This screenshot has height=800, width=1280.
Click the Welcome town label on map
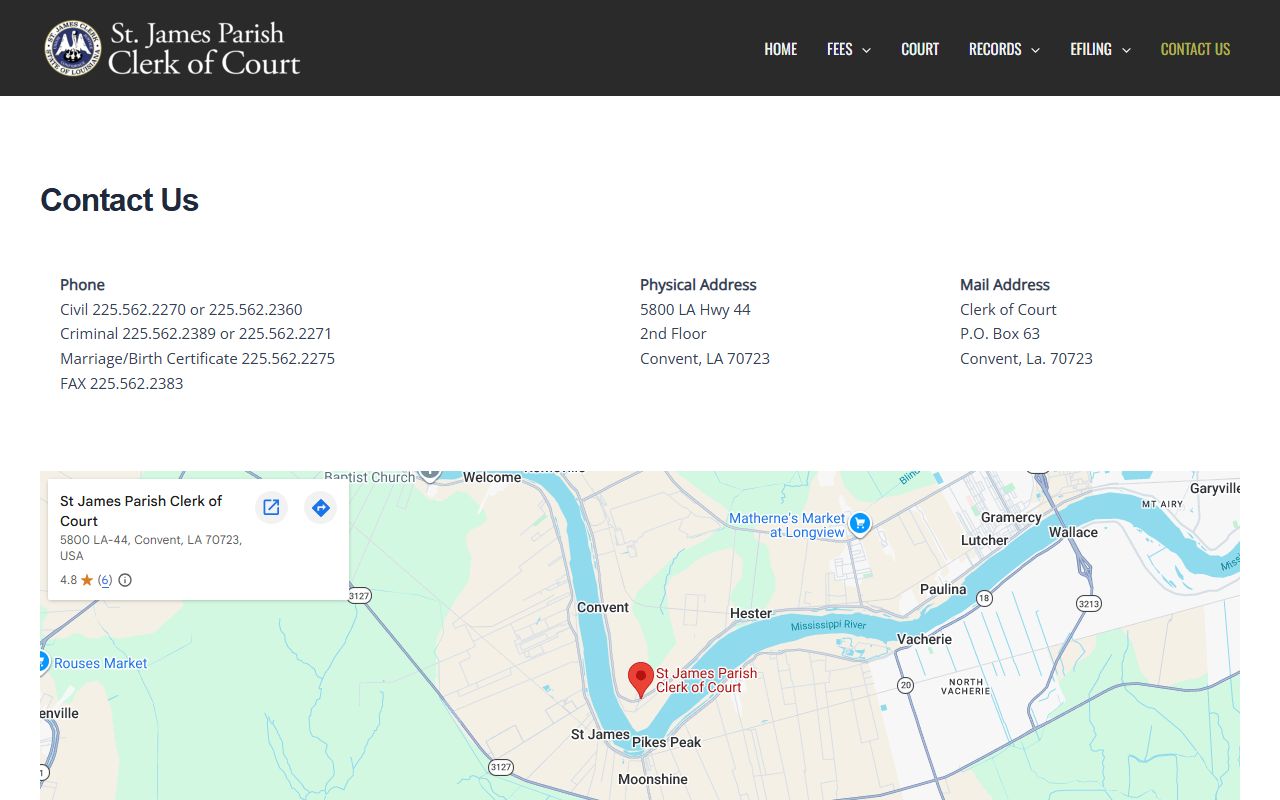tap(492, 477)
